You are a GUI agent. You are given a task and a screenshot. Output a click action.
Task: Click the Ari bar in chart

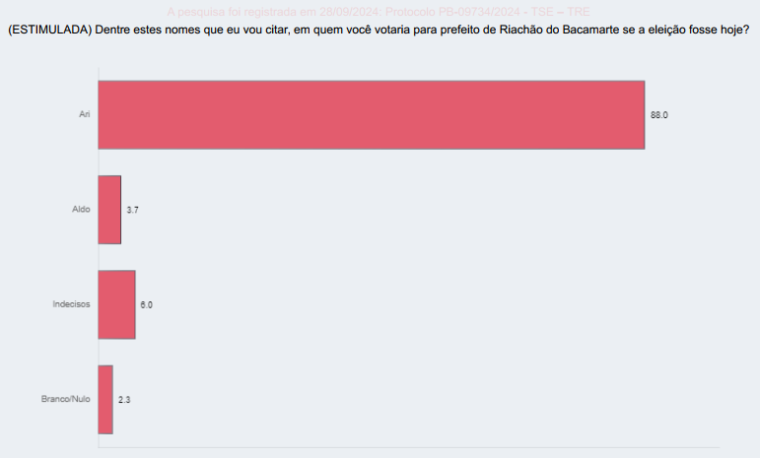tap(371, 115)
